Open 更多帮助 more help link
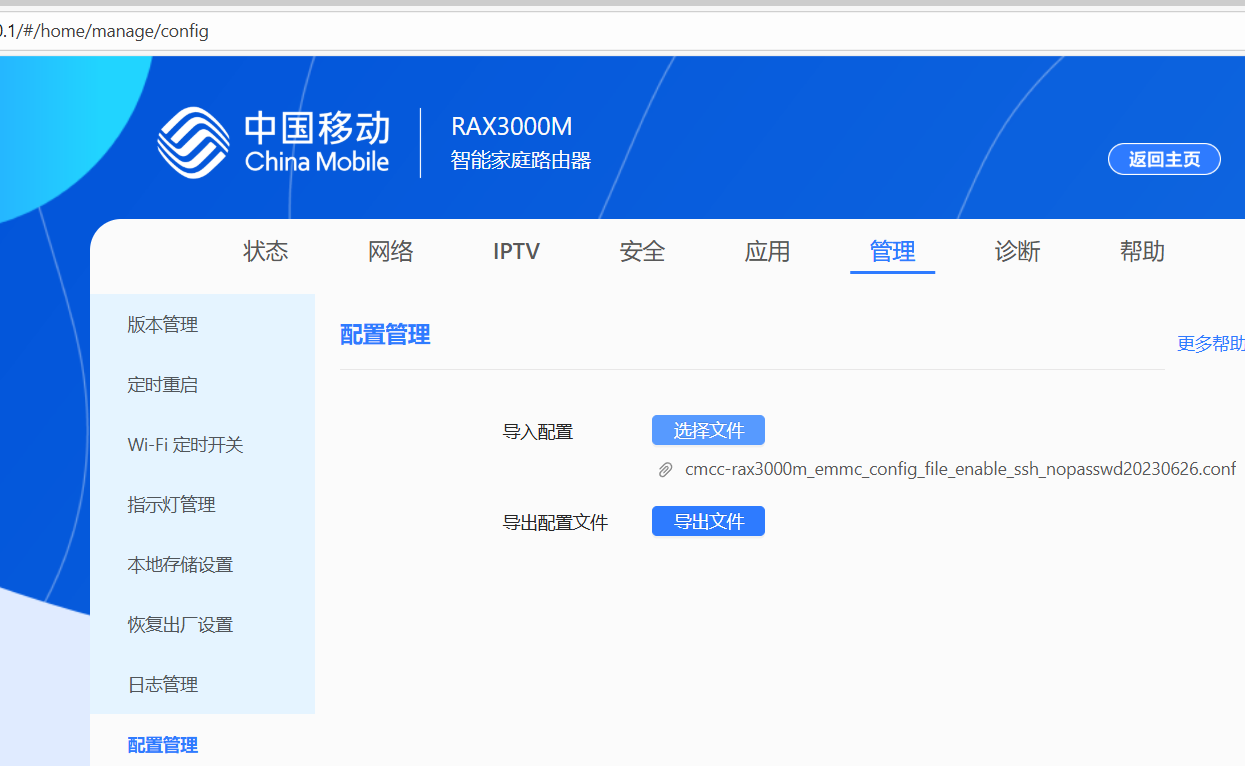This screenshot has height=766, width=1245. click(1210, 344)
